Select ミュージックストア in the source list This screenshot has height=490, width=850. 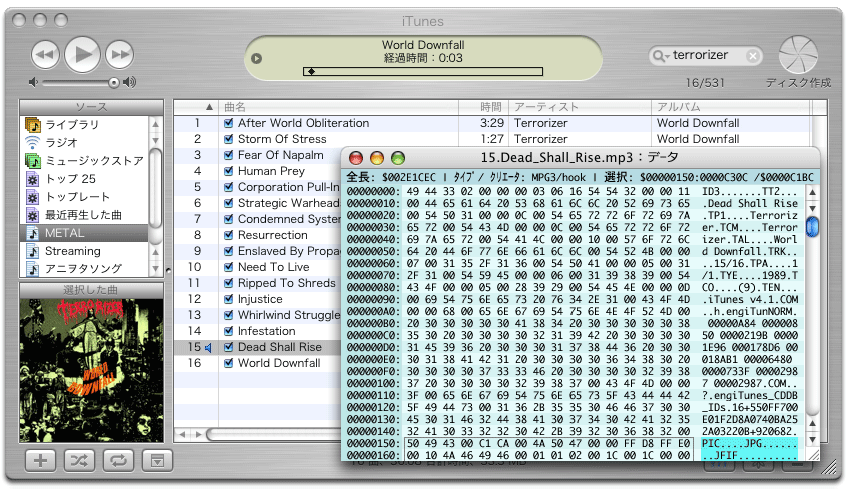[x=94, y=161]
